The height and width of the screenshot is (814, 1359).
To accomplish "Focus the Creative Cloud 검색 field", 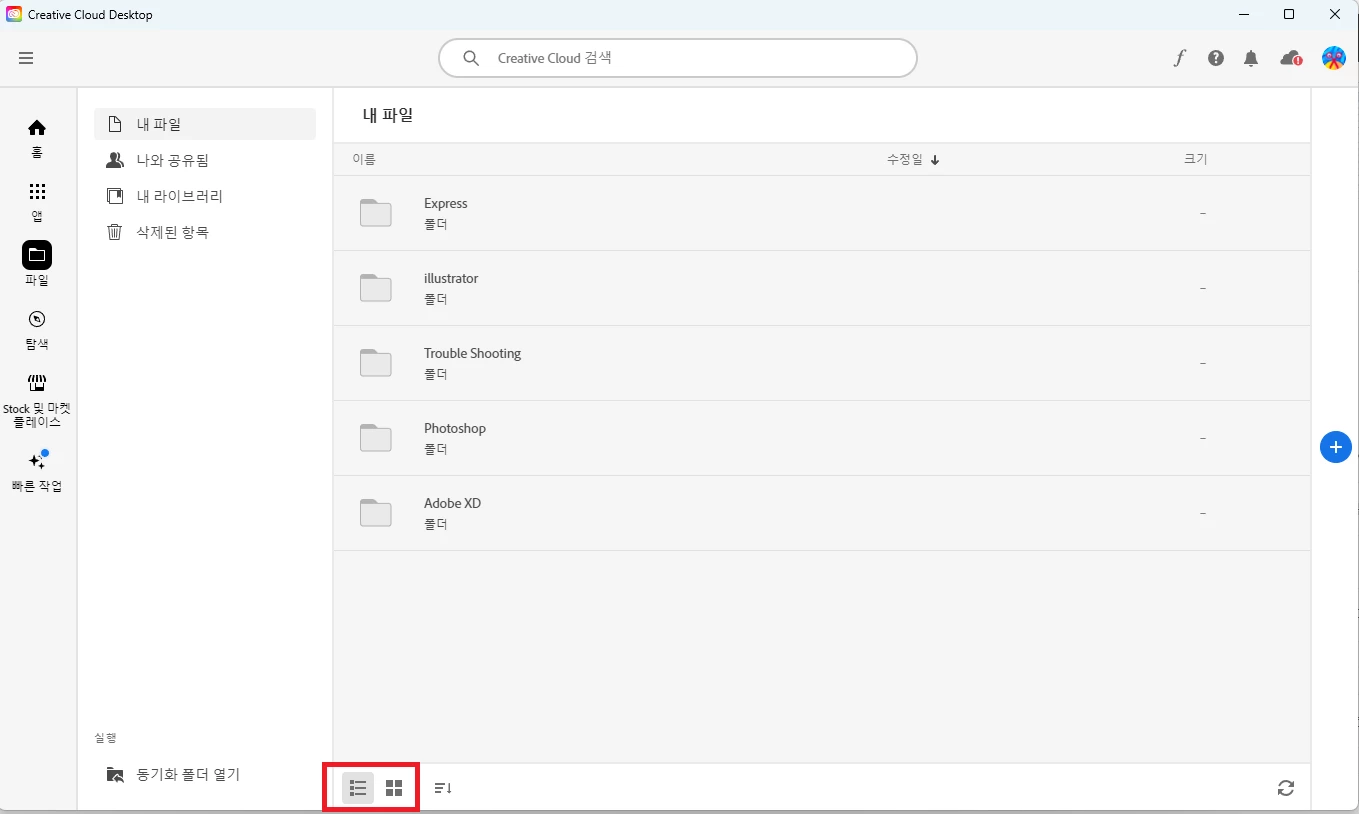I will tap(678, 58).
